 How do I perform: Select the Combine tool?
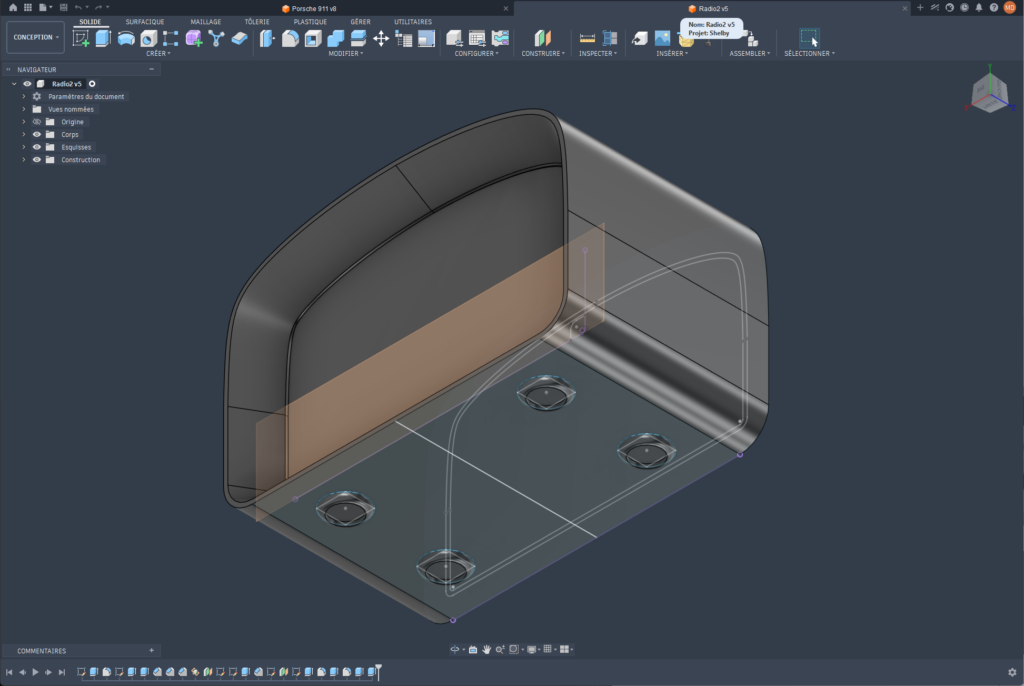[x=336, y=39]
